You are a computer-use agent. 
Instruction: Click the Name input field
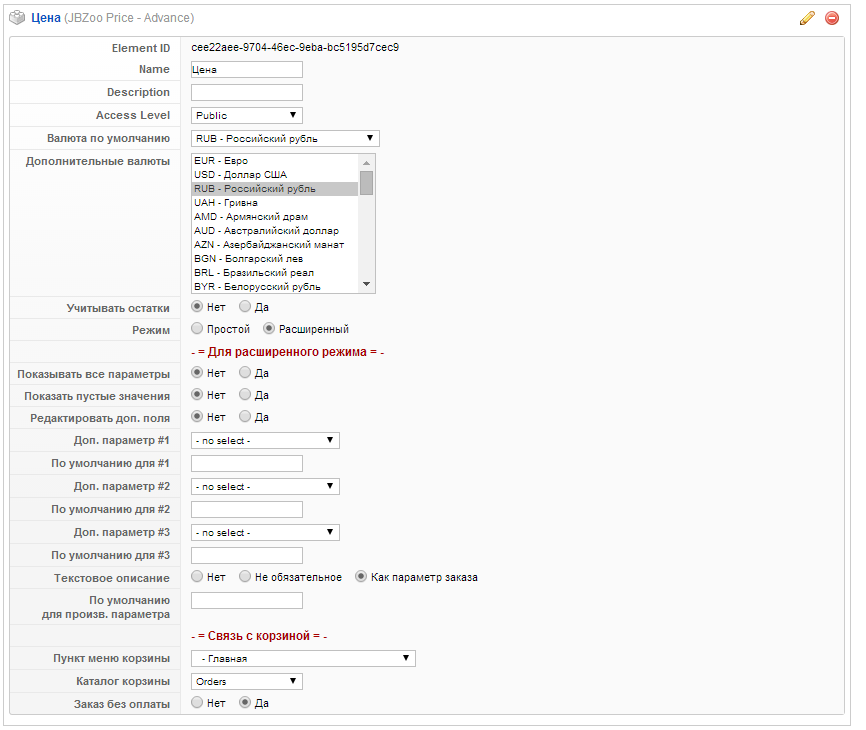click(246, 70)
